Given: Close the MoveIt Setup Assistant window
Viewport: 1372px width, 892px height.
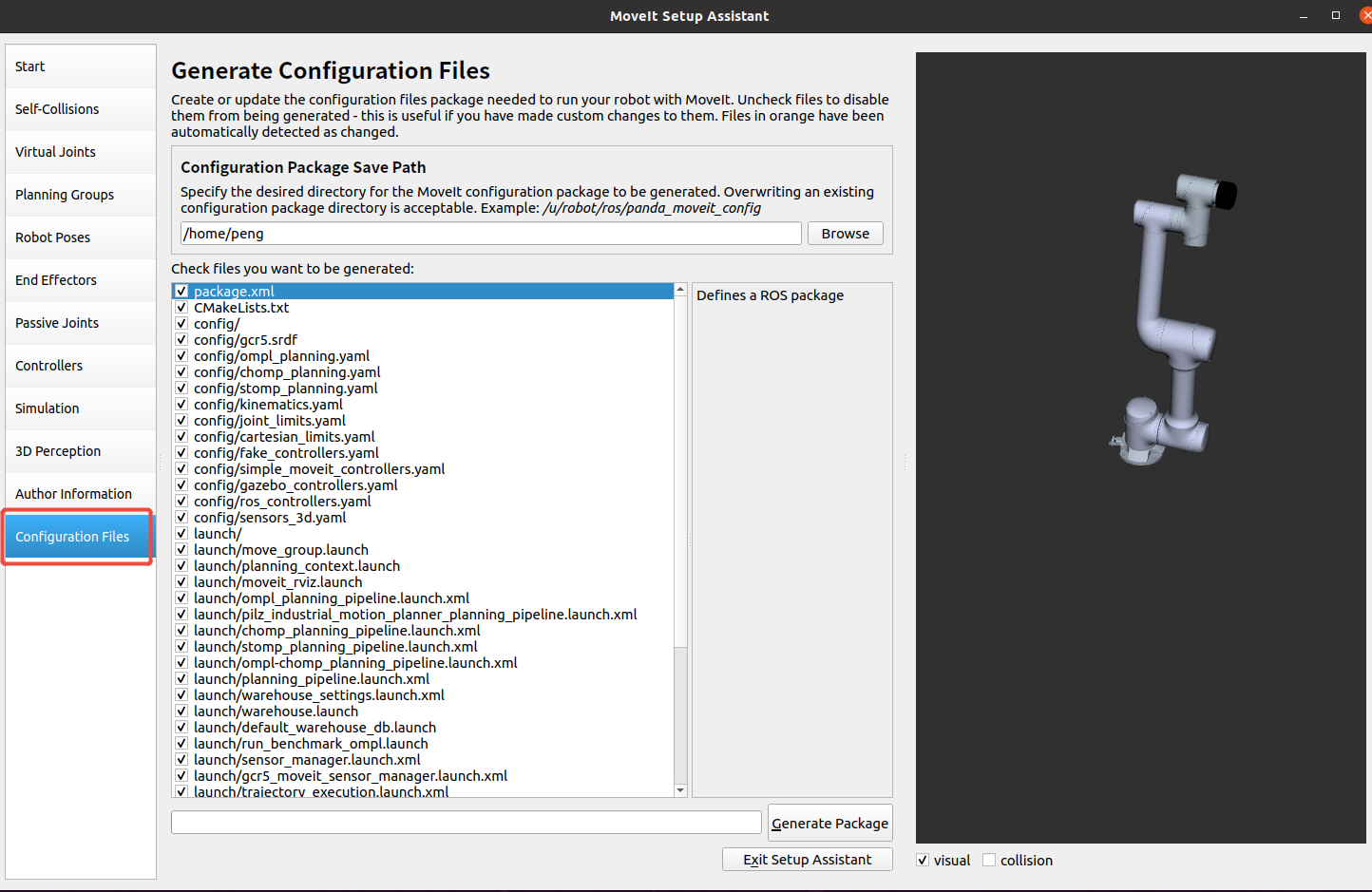Looking at the screenshot, I should coord(1366,16).
